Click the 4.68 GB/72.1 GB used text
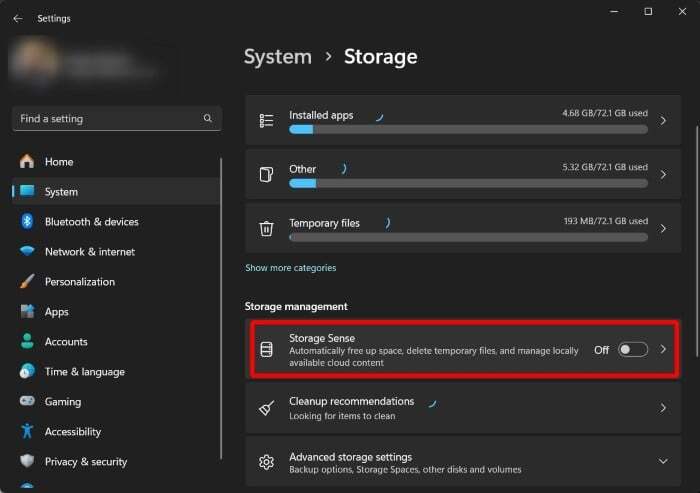 [604, 113]
